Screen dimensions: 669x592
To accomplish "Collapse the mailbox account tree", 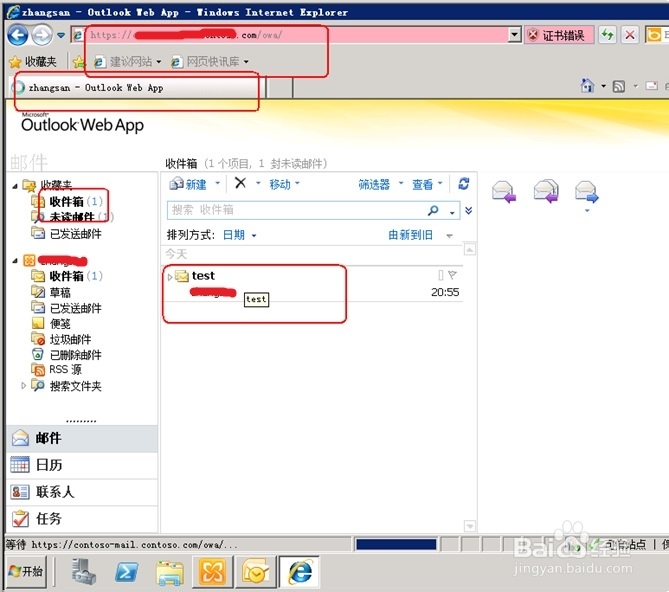I will 15,260.
